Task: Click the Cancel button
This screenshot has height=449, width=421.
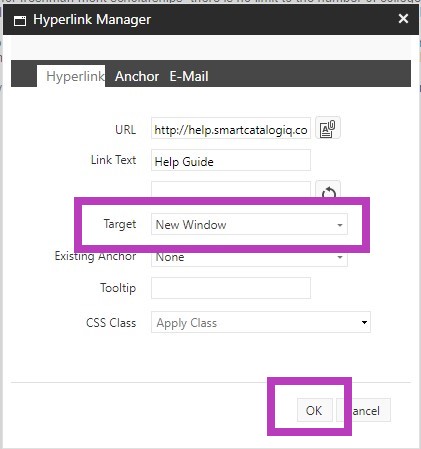Action: [x=364, y=410]
